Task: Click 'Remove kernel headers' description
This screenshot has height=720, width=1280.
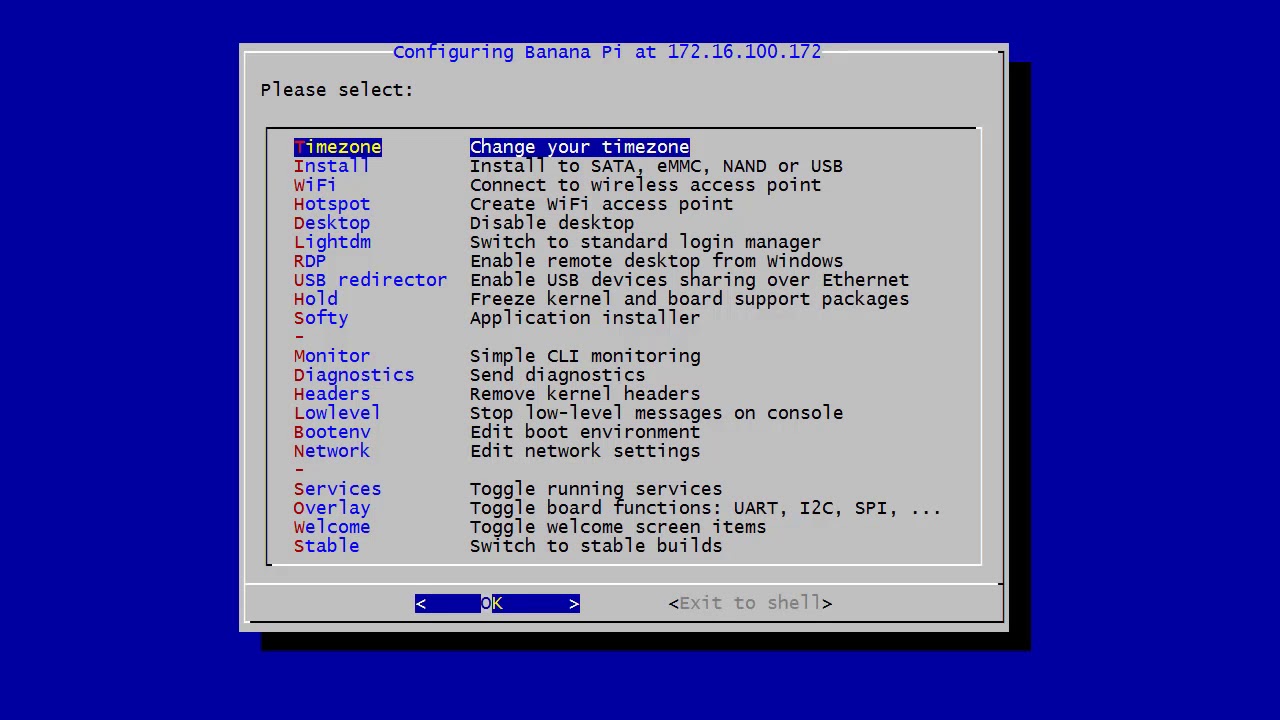Action: [x=585, y=394]
